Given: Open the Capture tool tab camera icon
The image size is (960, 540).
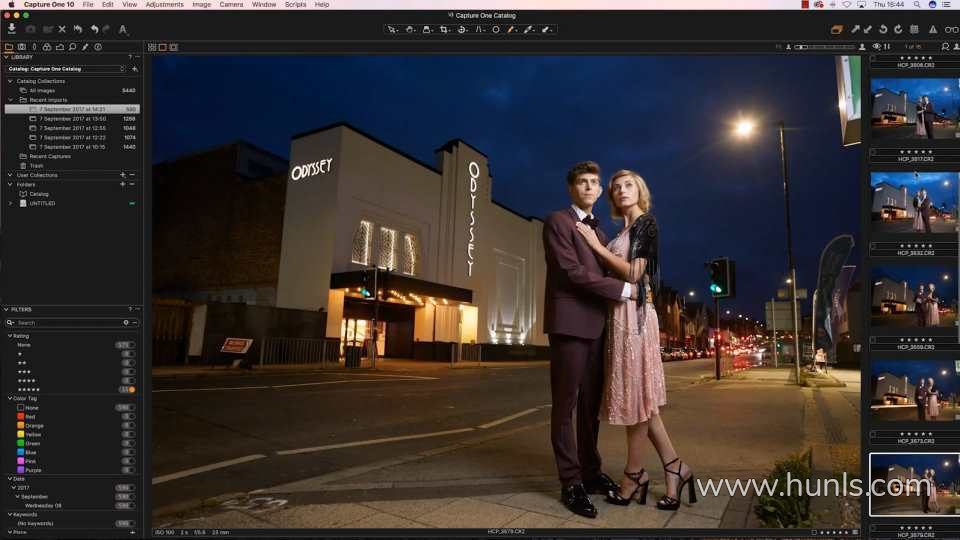Looking at the screenshot, I should 21,47.
